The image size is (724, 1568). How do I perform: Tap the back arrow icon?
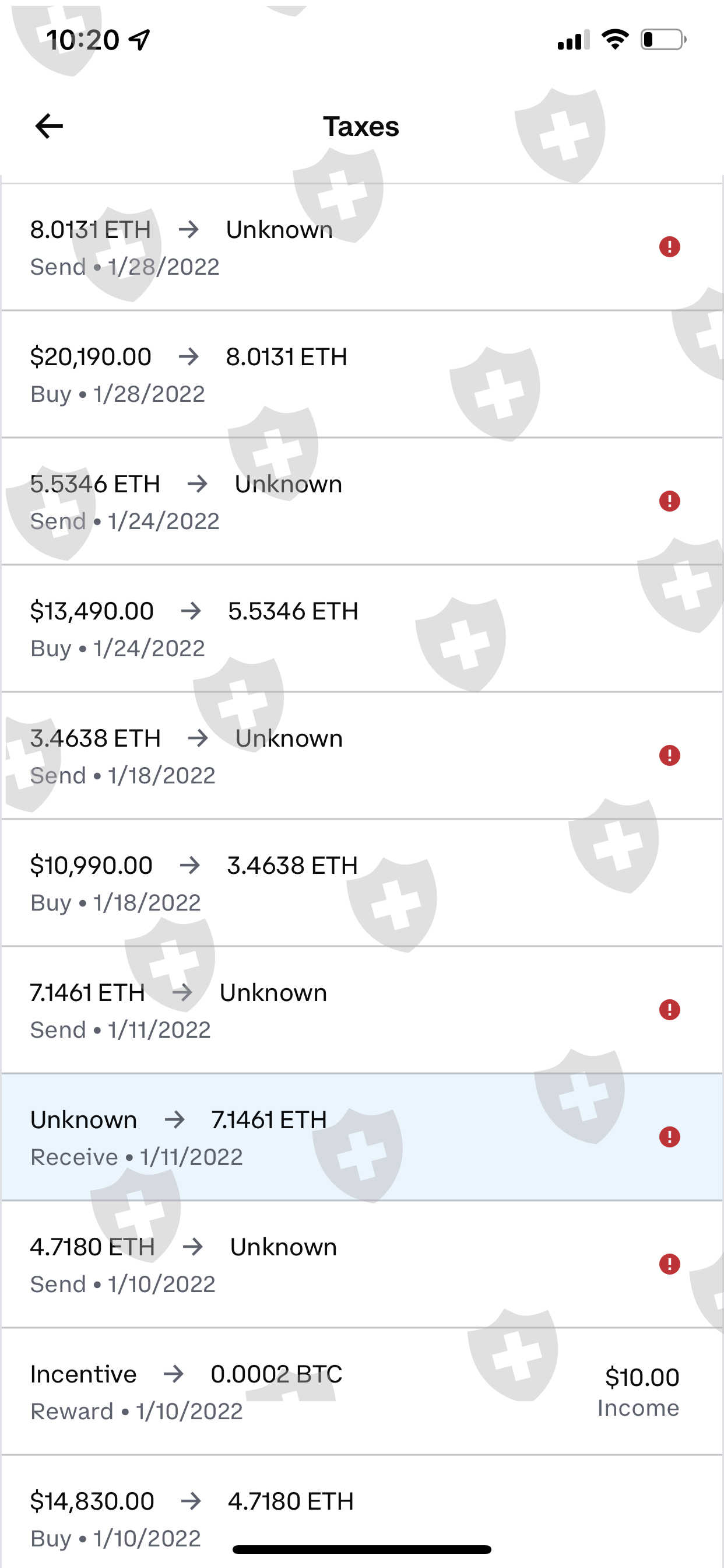pyautogui.click(x=50, y=126)
